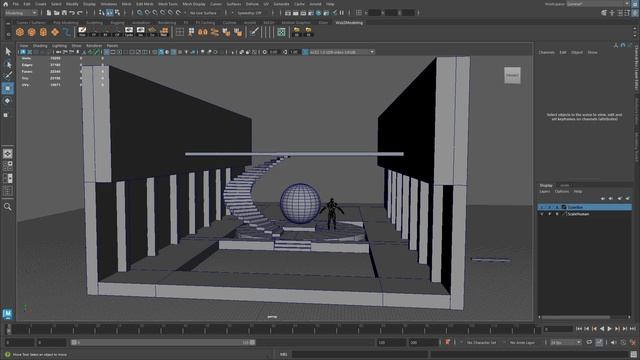
Task: Go to Maya home screen icon
Action: click(x=5, y=4)
